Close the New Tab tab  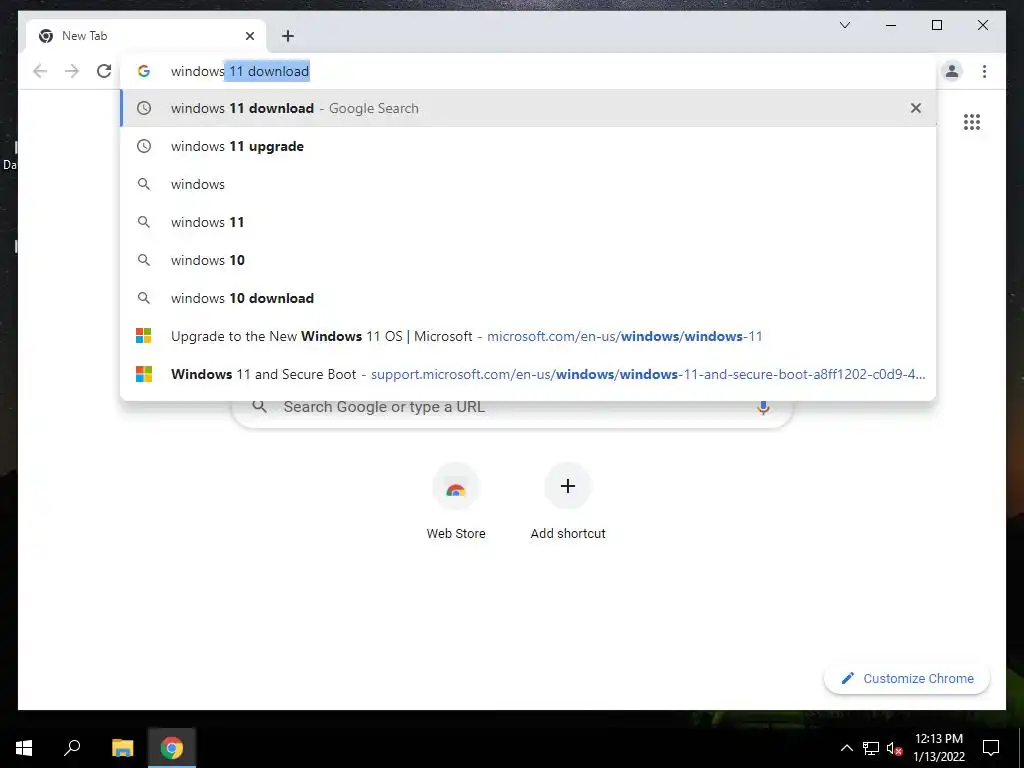(249, 36)
